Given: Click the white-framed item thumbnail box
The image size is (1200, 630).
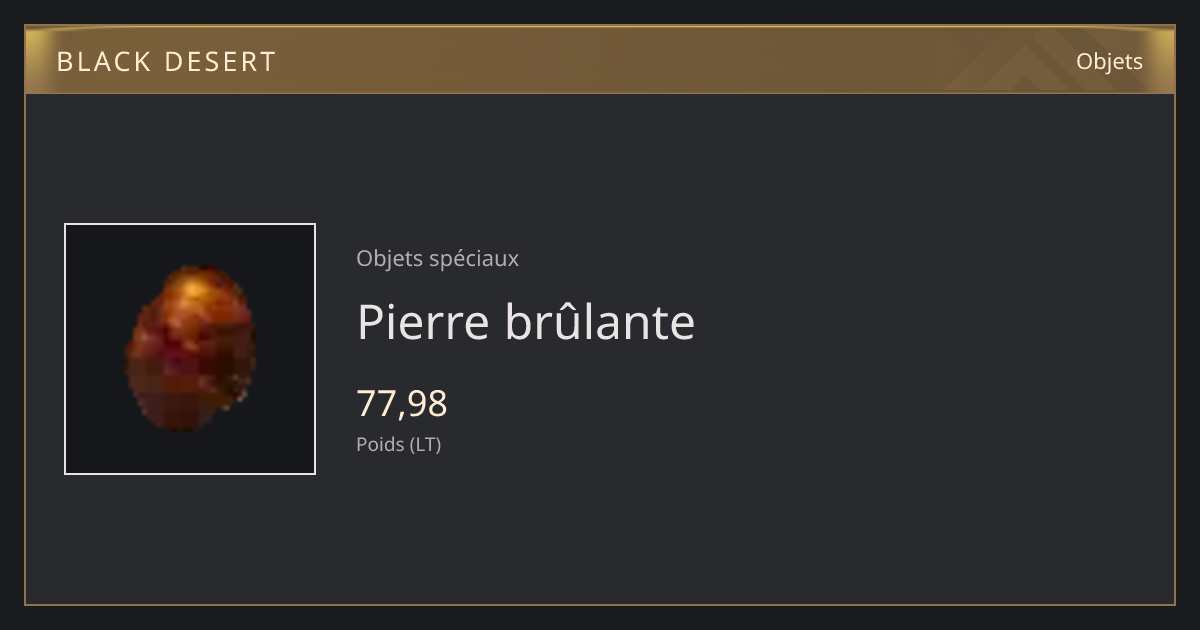Looking at the screenshot, I should (190, 349).
